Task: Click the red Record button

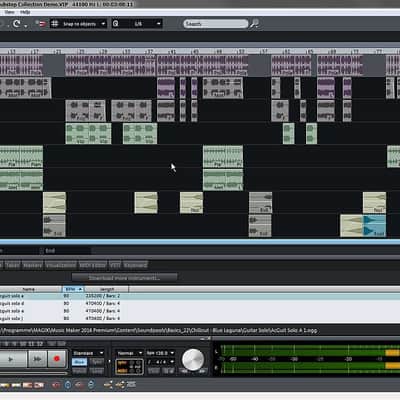Action: 56,359
